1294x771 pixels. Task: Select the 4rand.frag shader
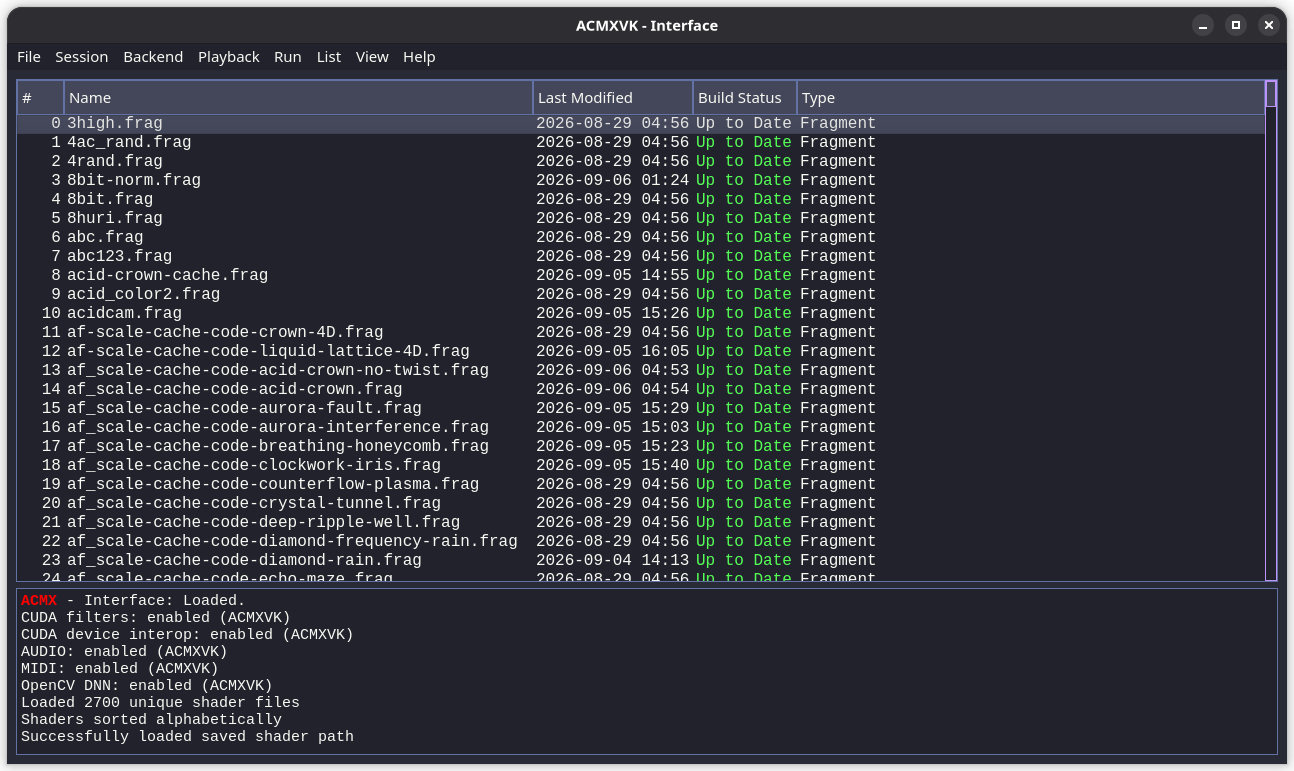[641, 162]
